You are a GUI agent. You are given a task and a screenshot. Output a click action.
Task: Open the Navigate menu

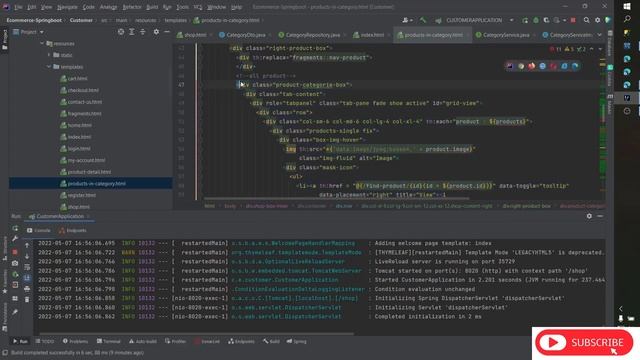(x=67, y=7)
